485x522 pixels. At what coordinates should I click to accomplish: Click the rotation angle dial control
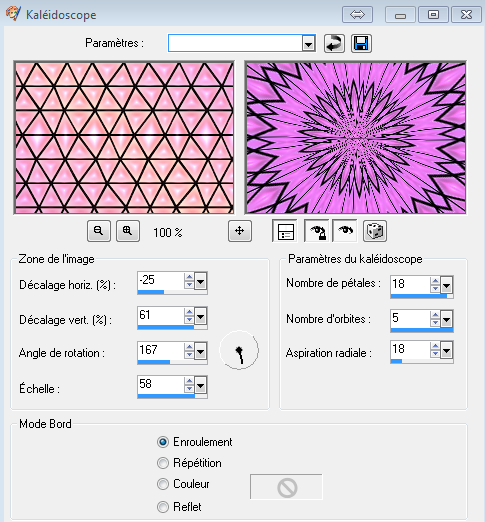239,350
